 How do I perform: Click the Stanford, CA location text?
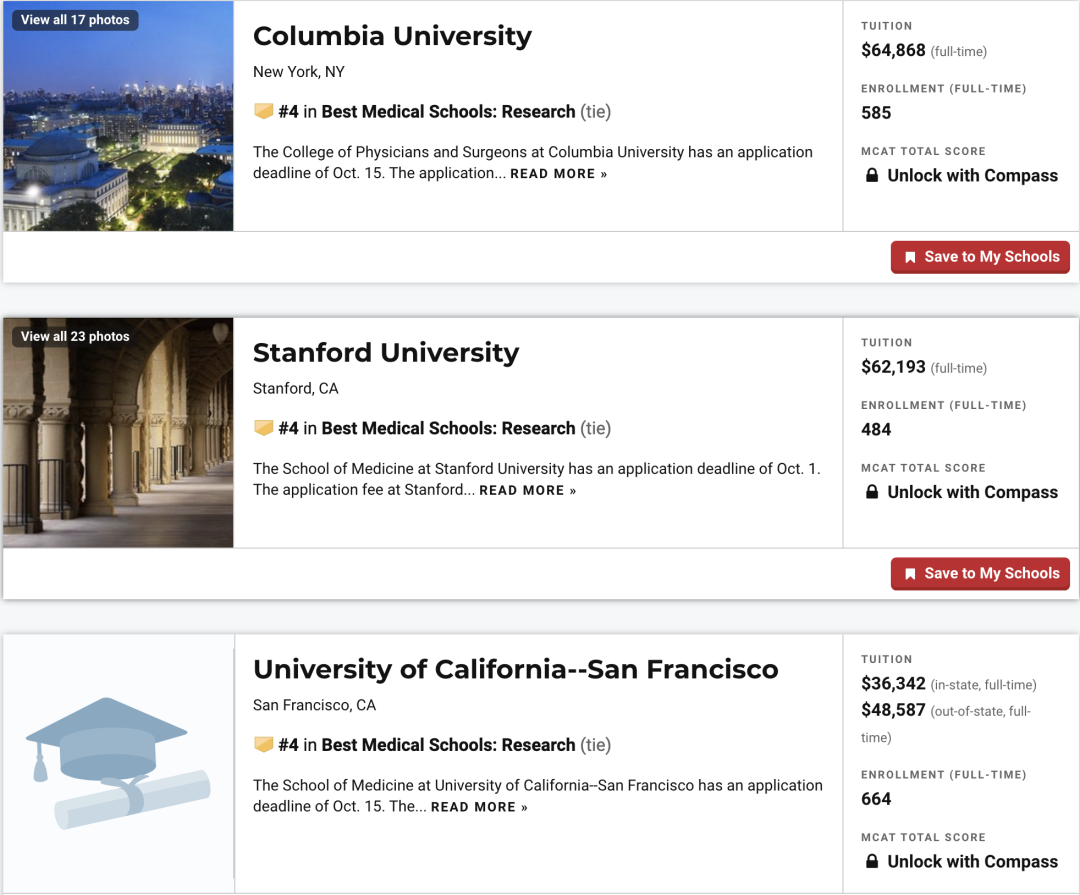[x=295, y=389]
